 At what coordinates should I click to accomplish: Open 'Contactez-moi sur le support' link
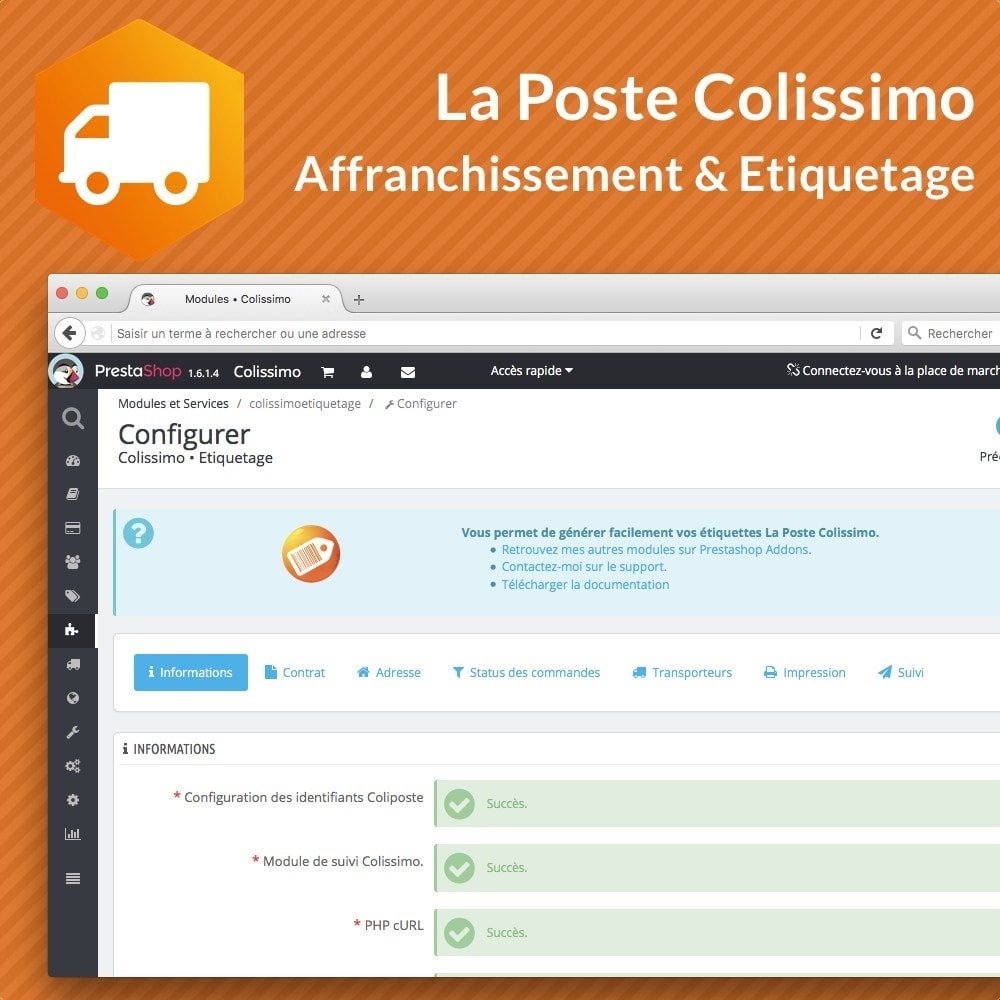coord(584,567)
